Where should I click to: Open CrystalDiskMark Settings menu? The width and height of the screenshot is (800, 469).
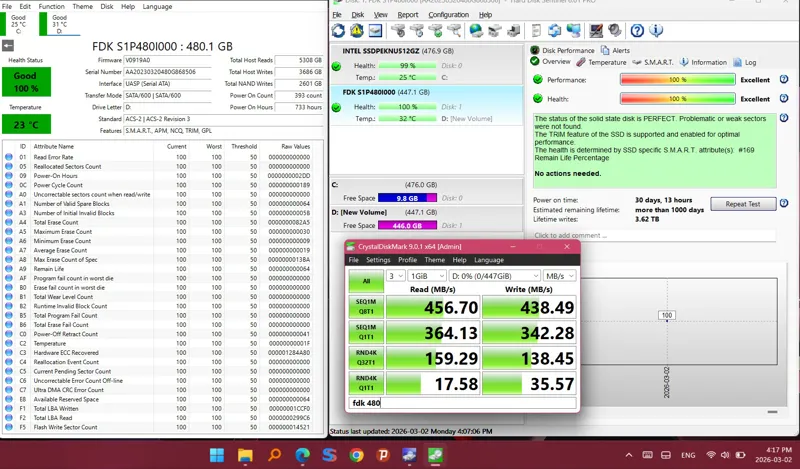pyautogui.click(x=378, y=260)
